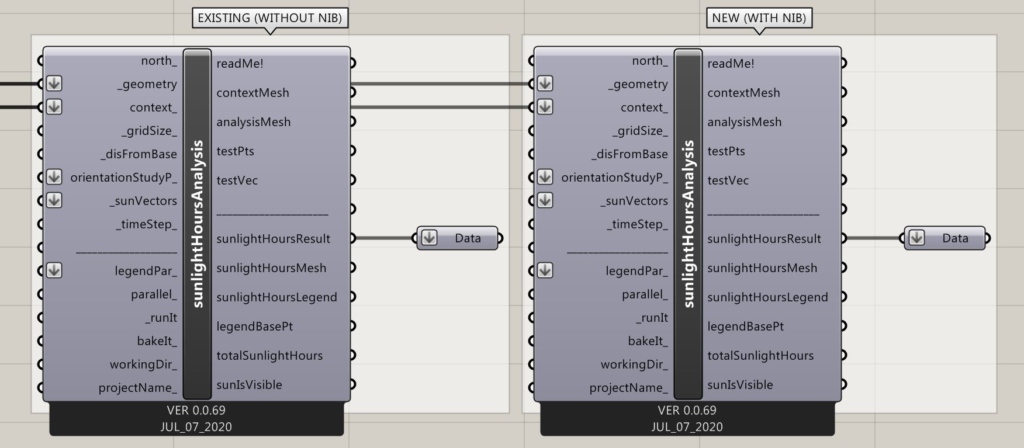Click sunlightHoursResult output on NEW component
Screen dimensions: 1024x448
click(x=764, y=239)
